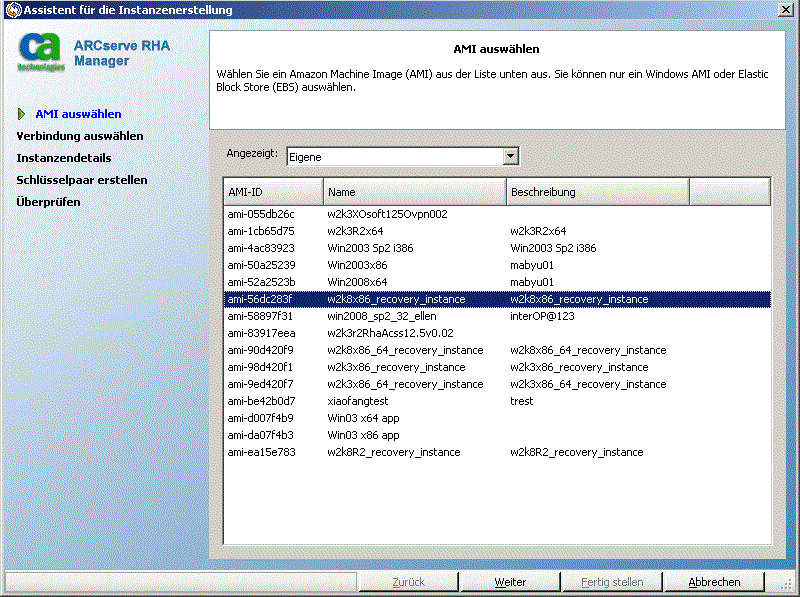Viewport: 800px width, 597px height.
Task: Select row ami-be42b0d7
Action: pyautogui.click(x=497, y=401)
